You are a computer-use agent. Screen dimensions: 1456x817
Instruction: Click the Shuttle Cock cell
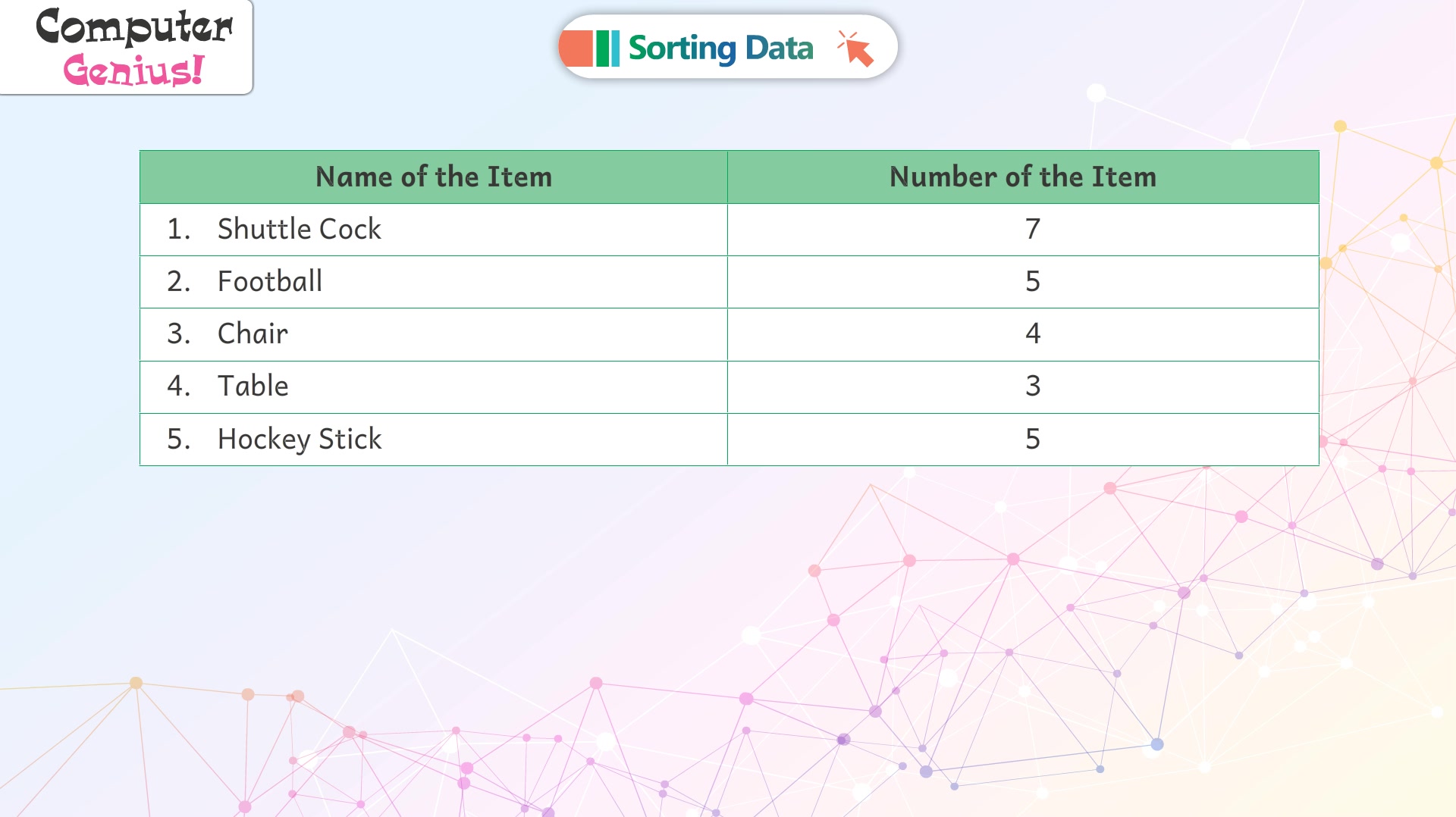(434, 230)
